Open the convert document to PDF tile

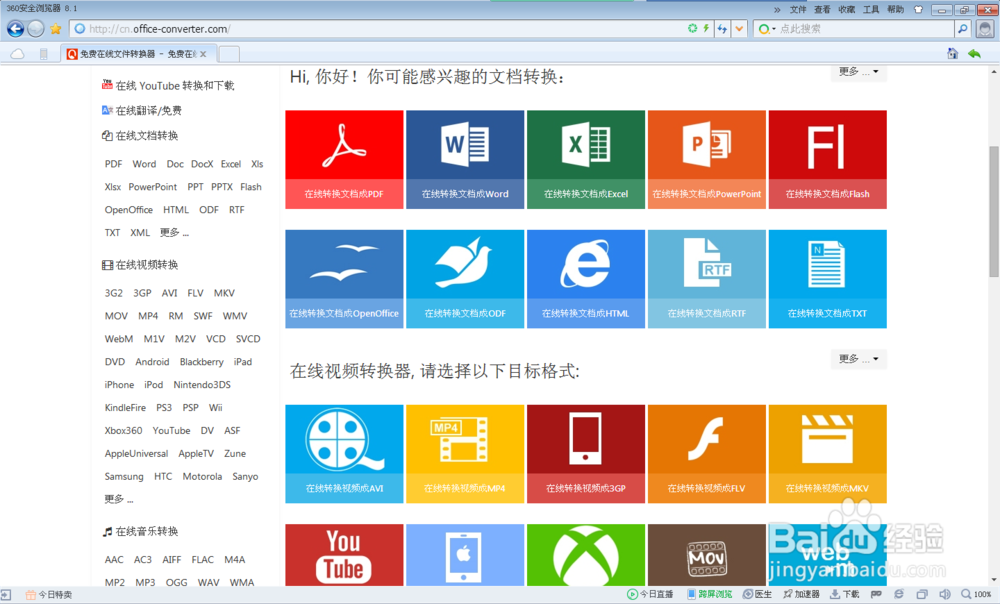(344, 159)
